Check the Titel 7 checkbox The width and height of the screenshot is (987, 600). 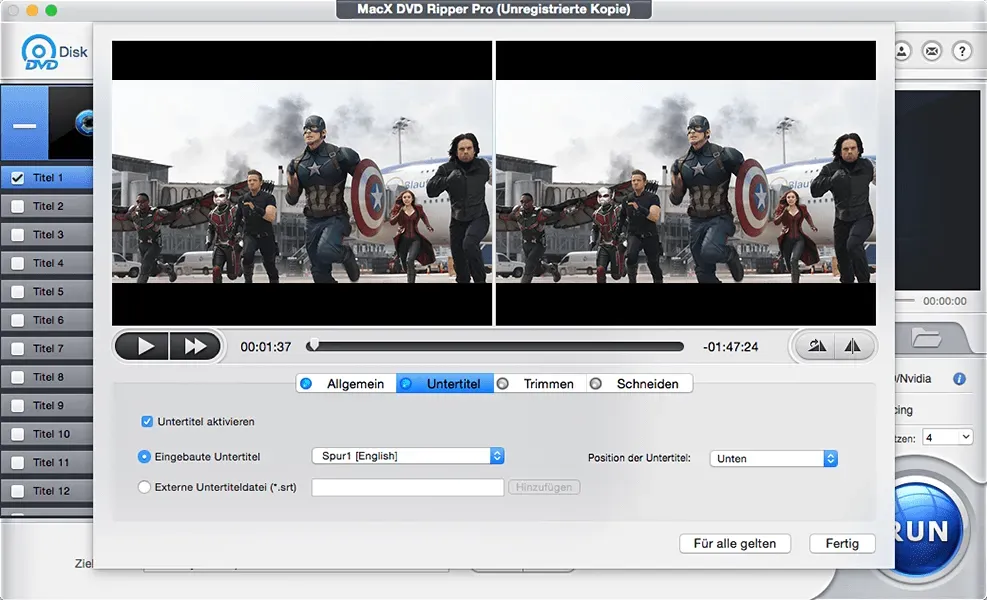(18, 349)
